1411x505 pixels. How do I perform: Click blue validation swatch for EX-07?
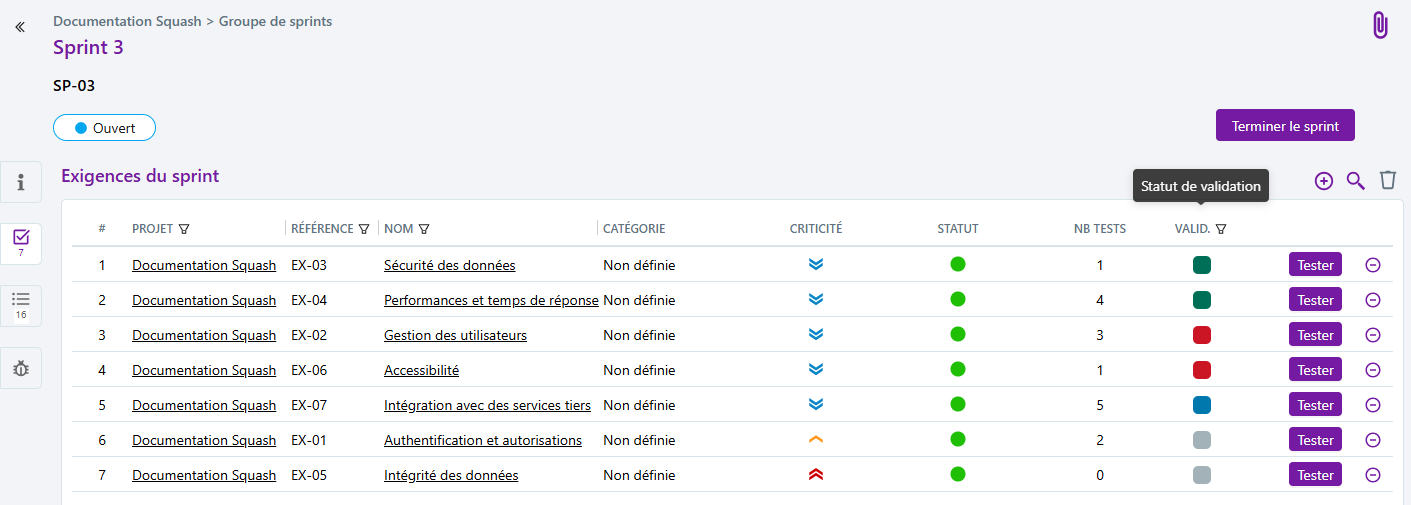pos(1202,405)
